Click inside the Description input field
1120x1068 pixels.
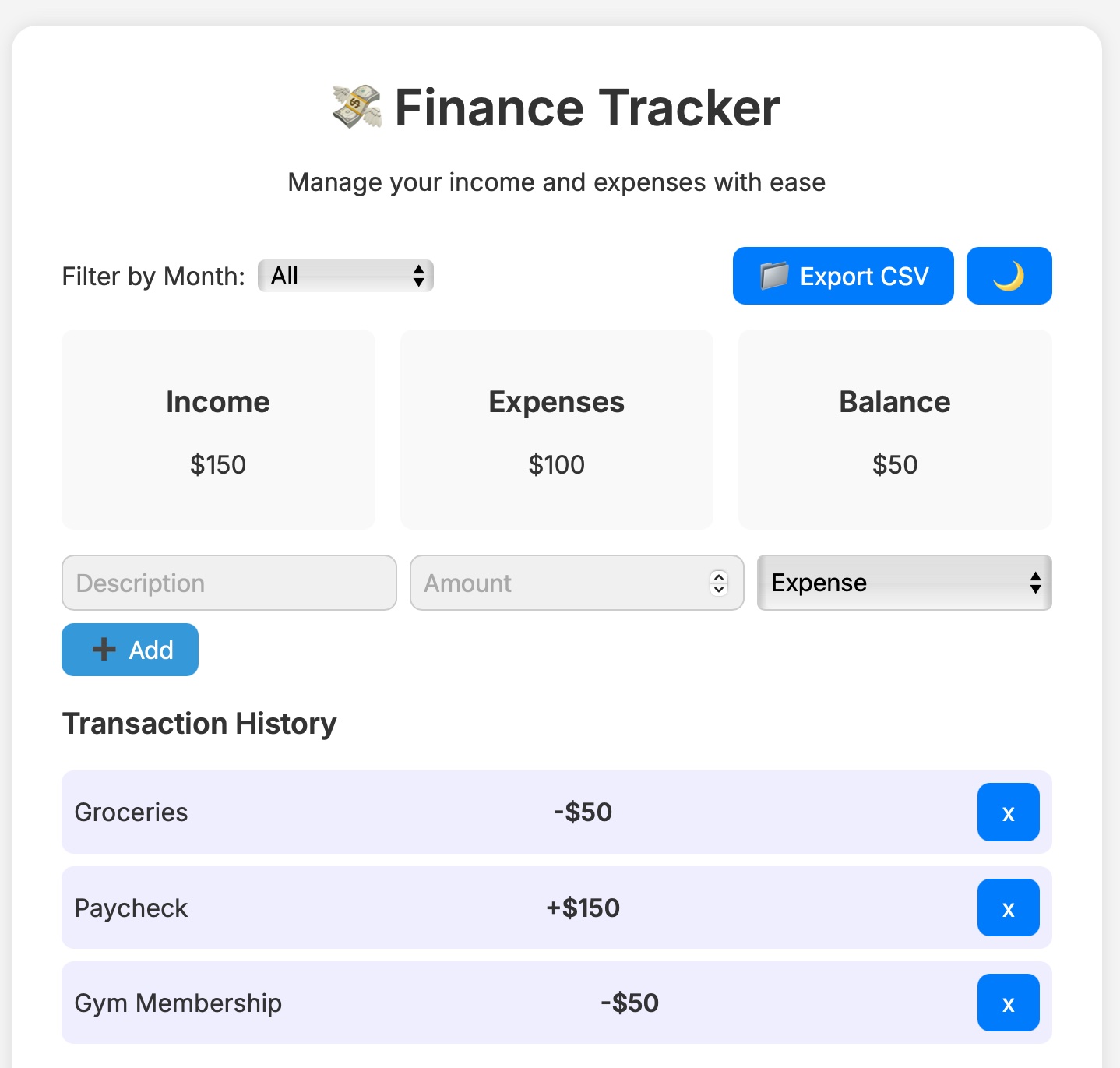228,583
